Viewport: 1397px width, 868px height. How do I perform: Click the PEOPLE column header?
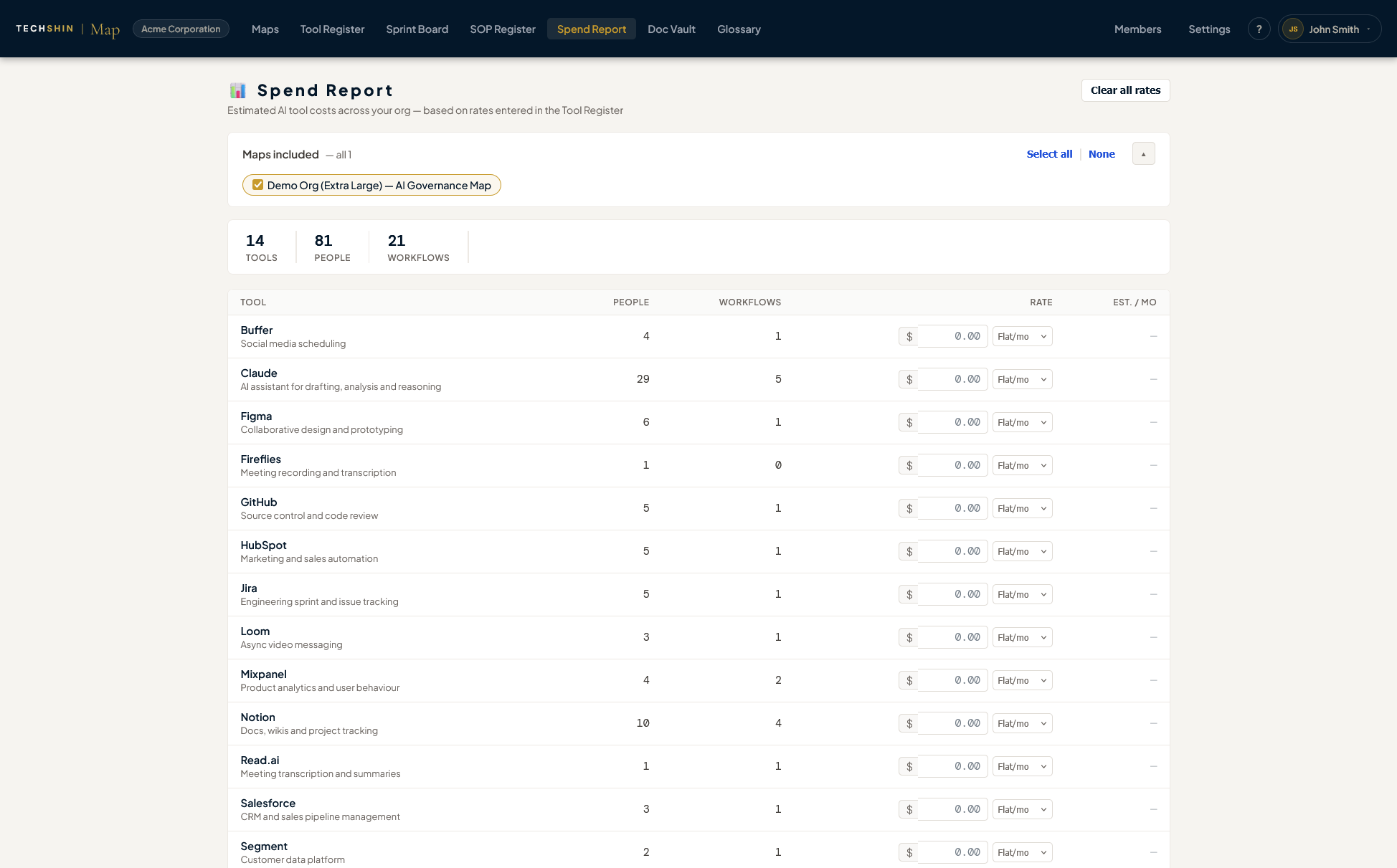(x=631, y=302)
